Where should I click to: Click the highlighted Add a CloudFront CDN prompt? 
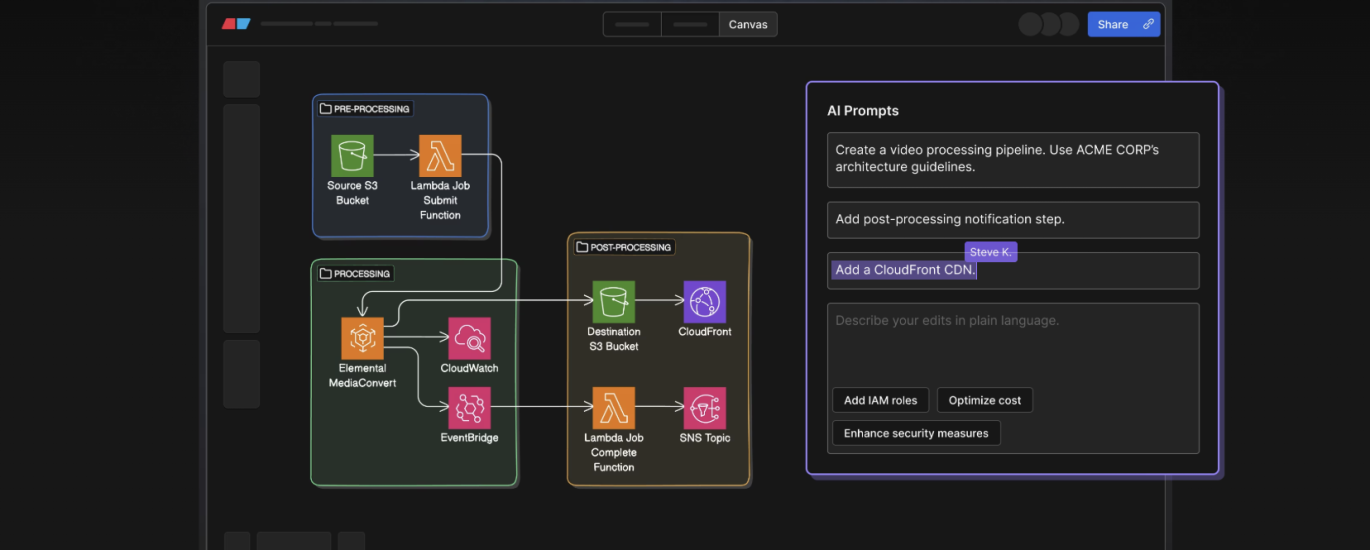tap(905, 270)
